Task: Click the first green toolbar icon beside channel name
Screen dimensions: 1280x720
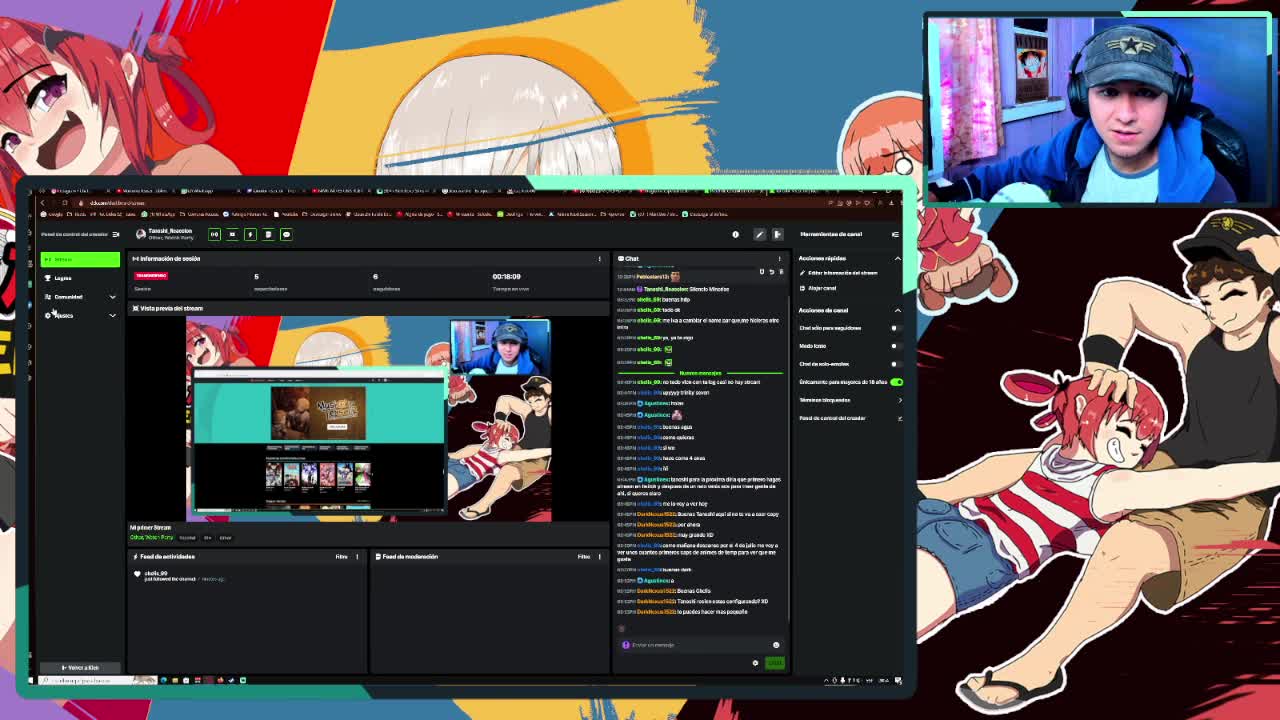Action: pyautogui.click(x=214, y=235)
